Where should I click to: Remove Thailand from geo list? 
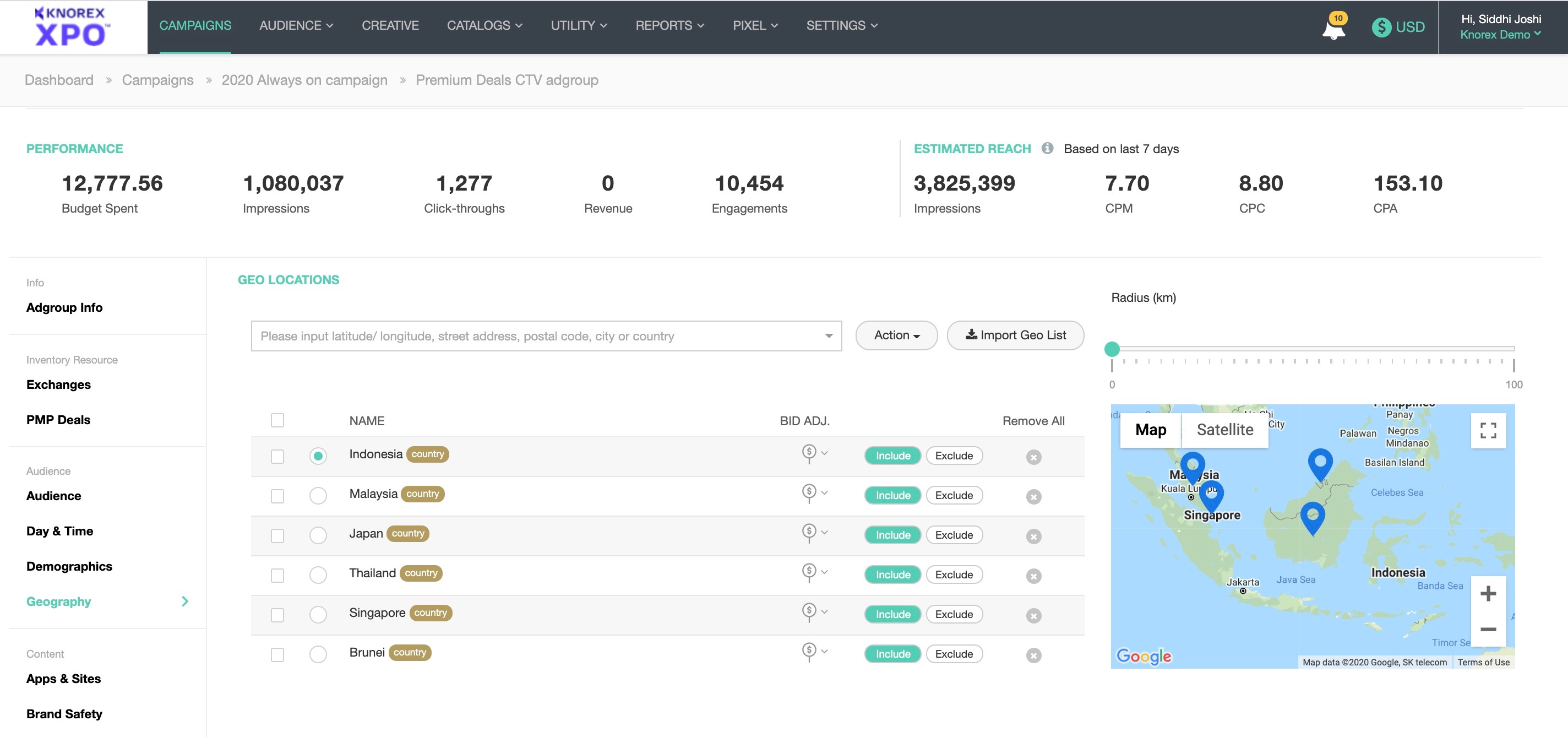(x=1033, y=576)
